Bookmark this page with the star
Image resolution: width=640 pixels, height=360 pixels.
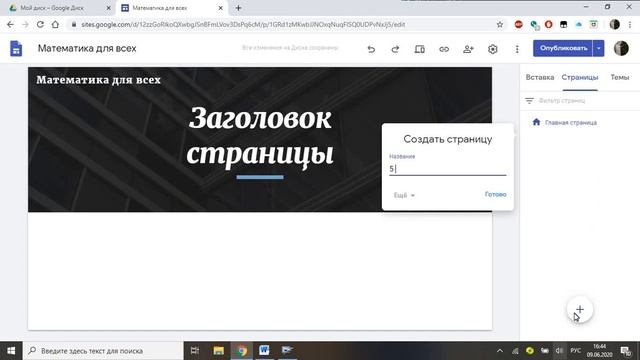pos(500,24)
